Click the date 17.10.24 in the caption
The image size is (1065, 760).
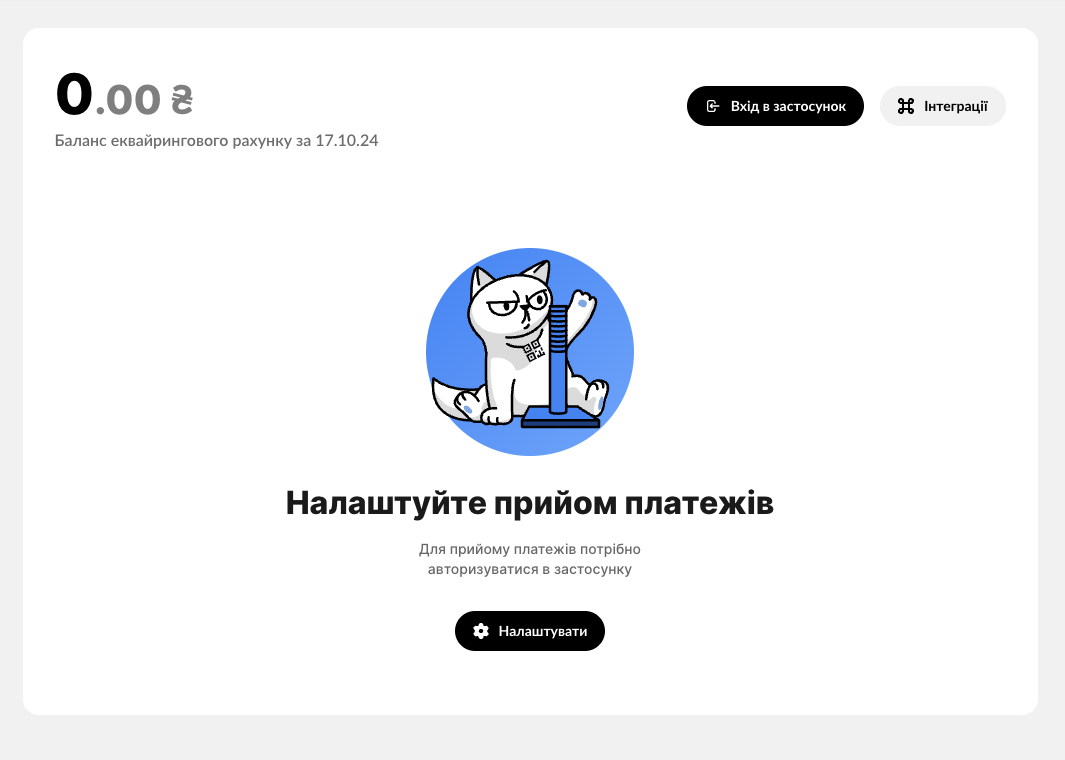point(346,141)
